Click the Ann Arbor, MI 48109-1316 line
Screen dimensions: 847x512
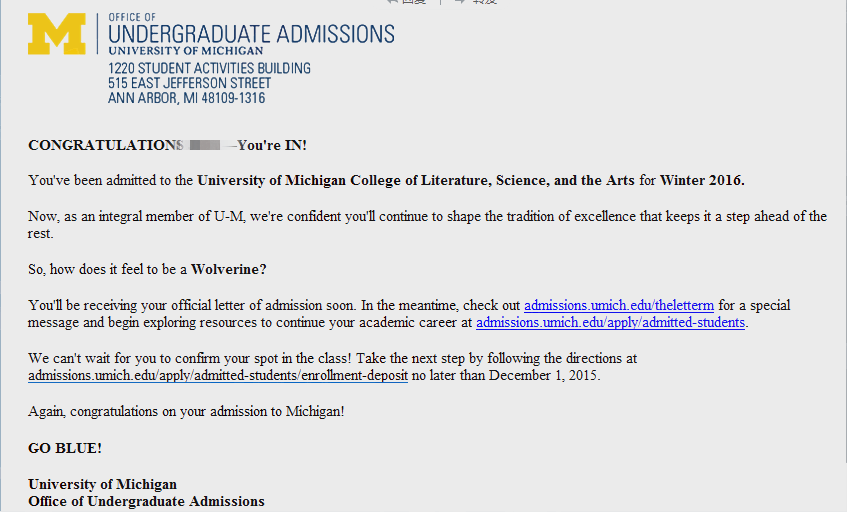click(x=186, y=98)
